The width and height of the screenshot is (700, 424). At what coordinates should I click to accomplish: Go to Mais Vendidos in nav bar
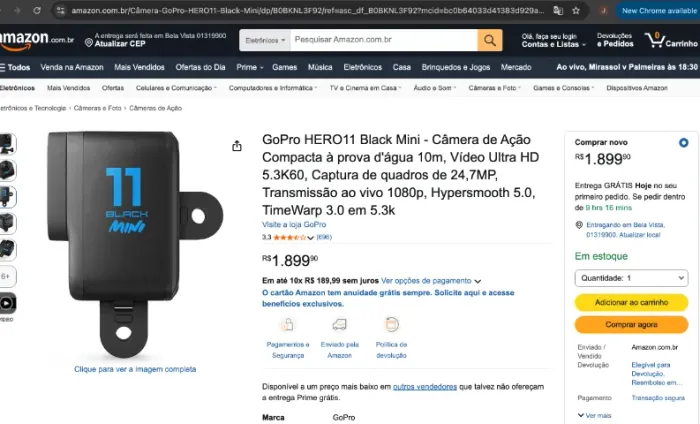(x=139, y=67)
